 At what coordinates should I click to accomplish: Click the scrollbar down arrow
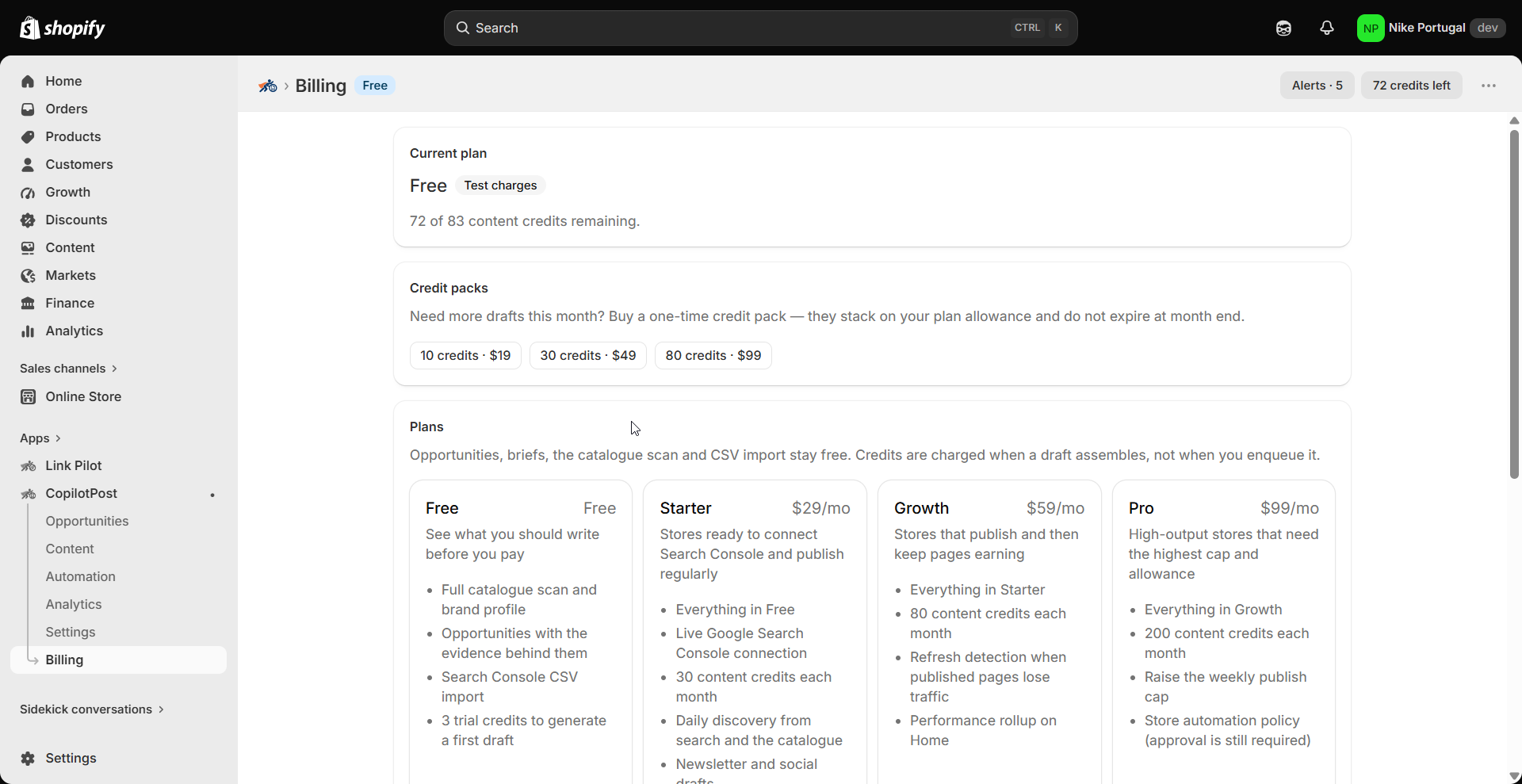[1514, 777]
